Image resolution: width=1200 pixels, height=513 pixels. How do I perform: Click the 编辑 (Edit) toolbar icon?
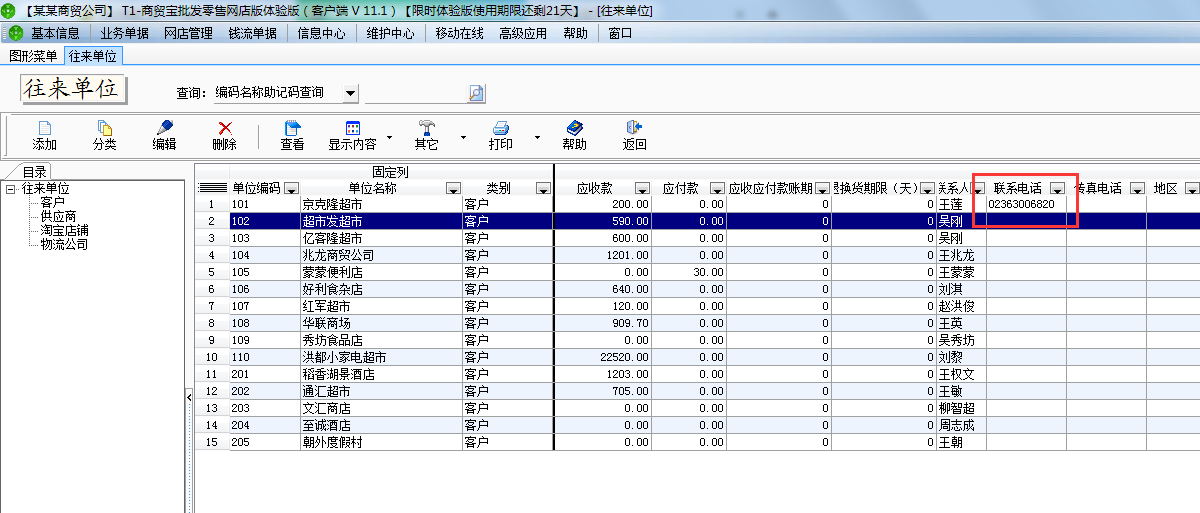point(164,129)
